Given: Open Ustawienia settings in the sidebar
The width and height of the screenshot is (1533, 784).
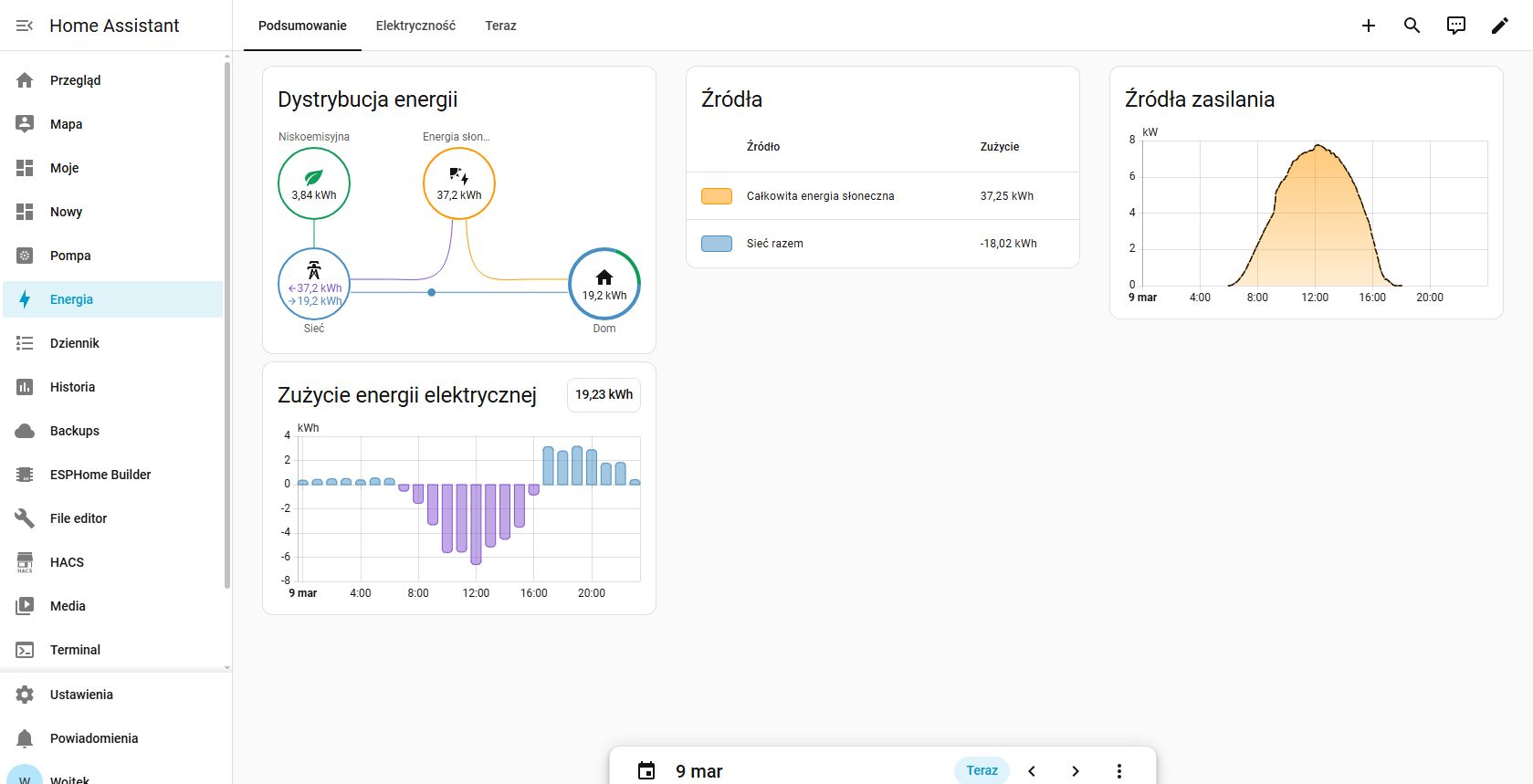Looking at the screenshot, I should pos(81,695).
